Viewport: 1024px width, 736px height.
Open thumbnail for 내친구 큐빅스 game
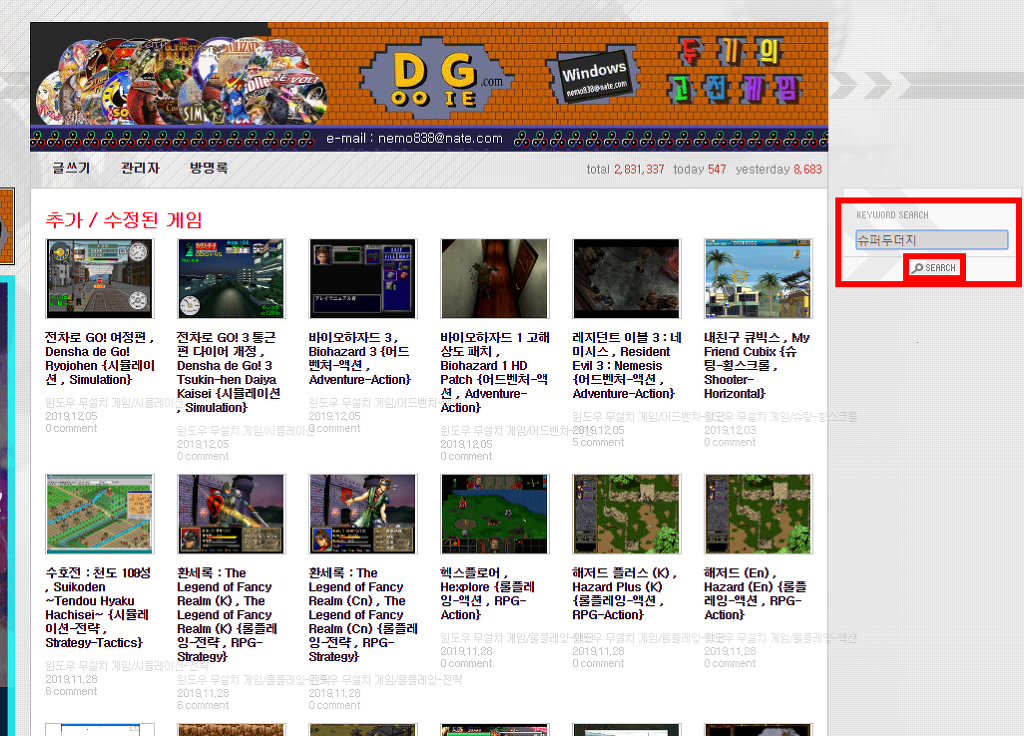pos(758,278)
